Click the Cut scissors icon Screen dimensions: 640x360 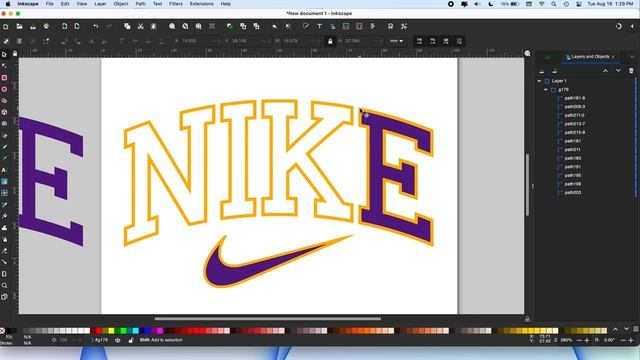tap(140, 27)
